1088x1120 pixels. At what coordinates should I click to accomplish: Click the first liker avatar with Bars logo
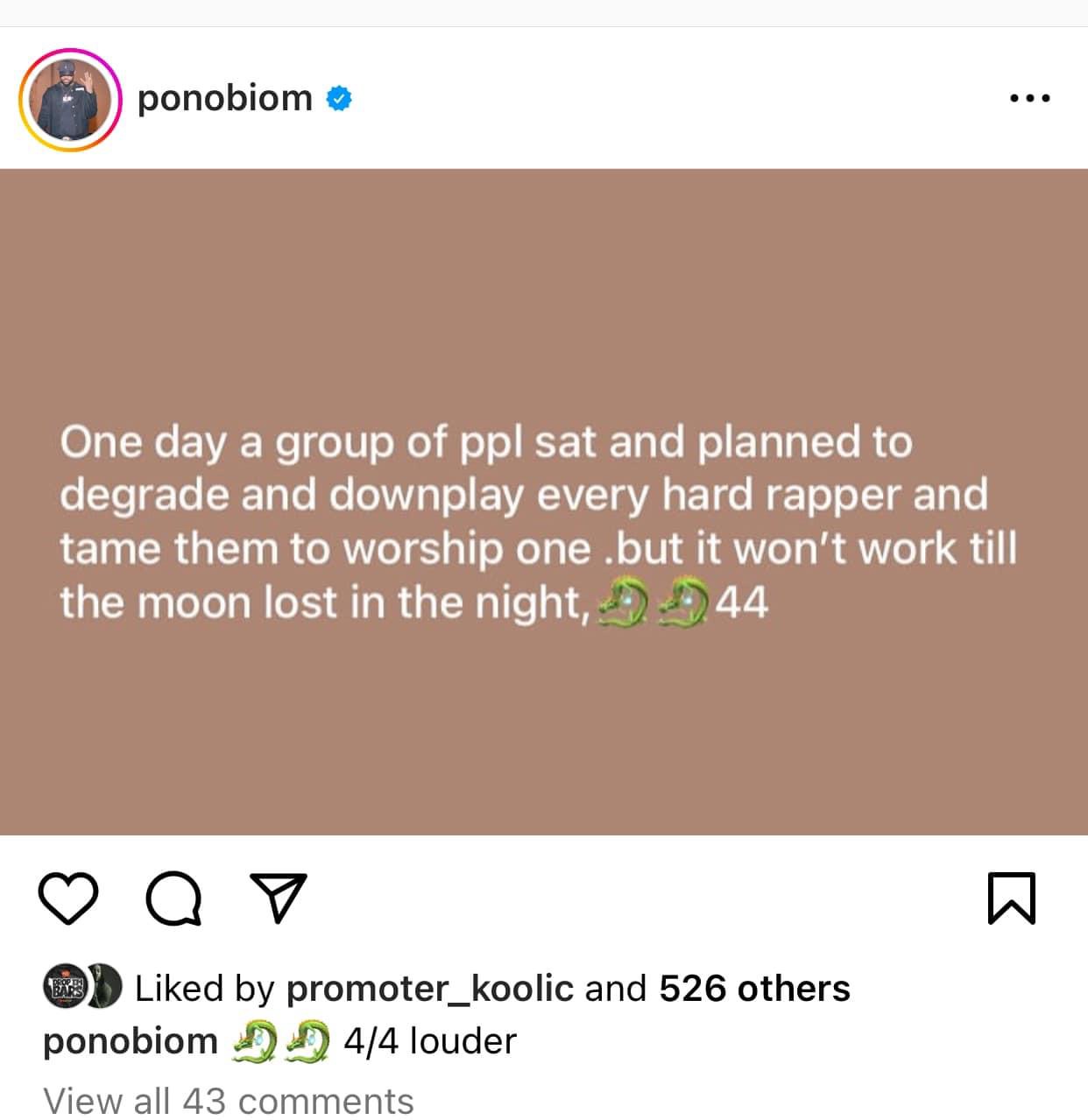point(66,987)
